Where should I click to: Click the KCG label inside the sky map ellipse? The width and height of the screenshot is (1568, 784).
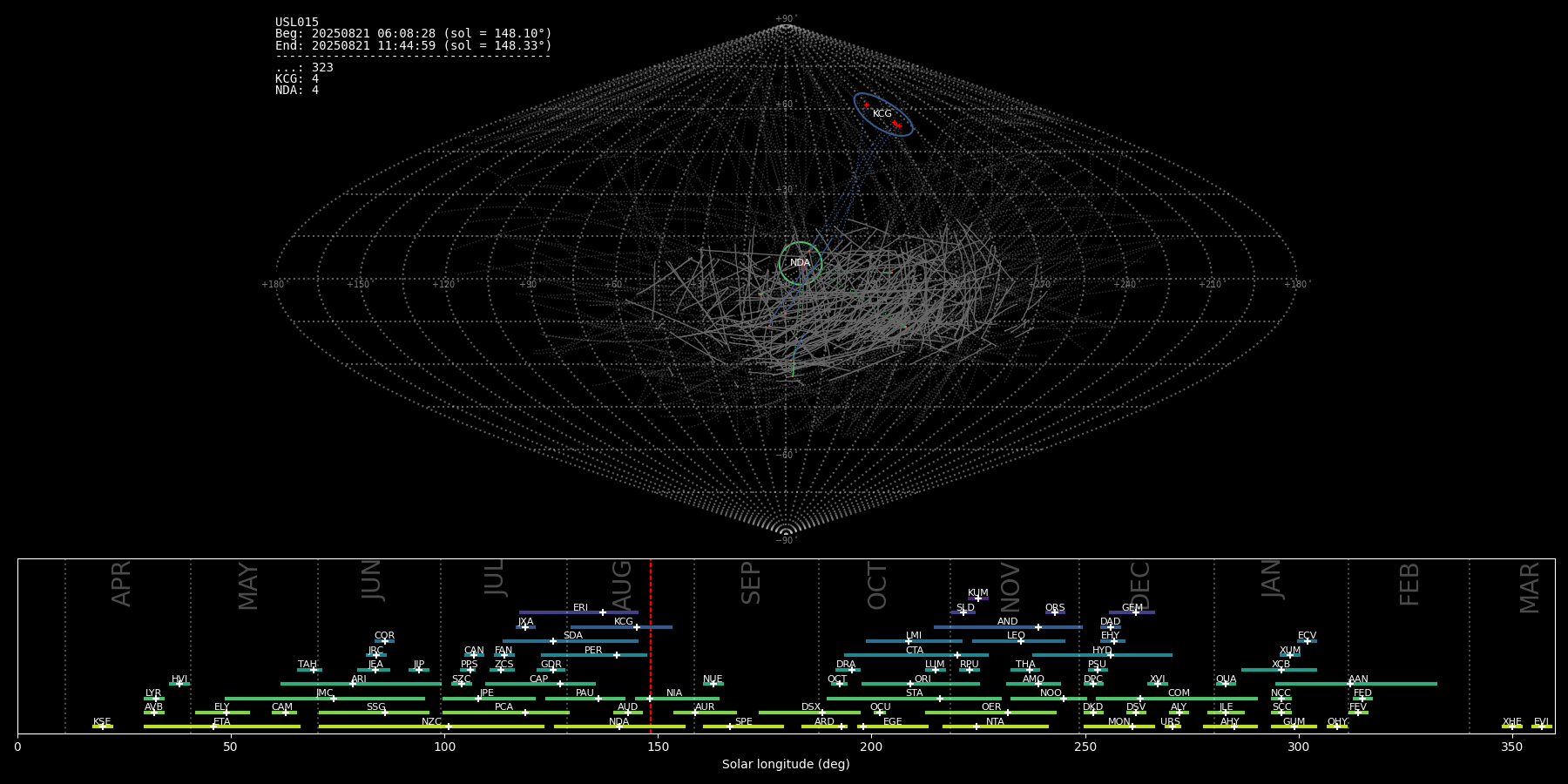[x=882, y=114]
